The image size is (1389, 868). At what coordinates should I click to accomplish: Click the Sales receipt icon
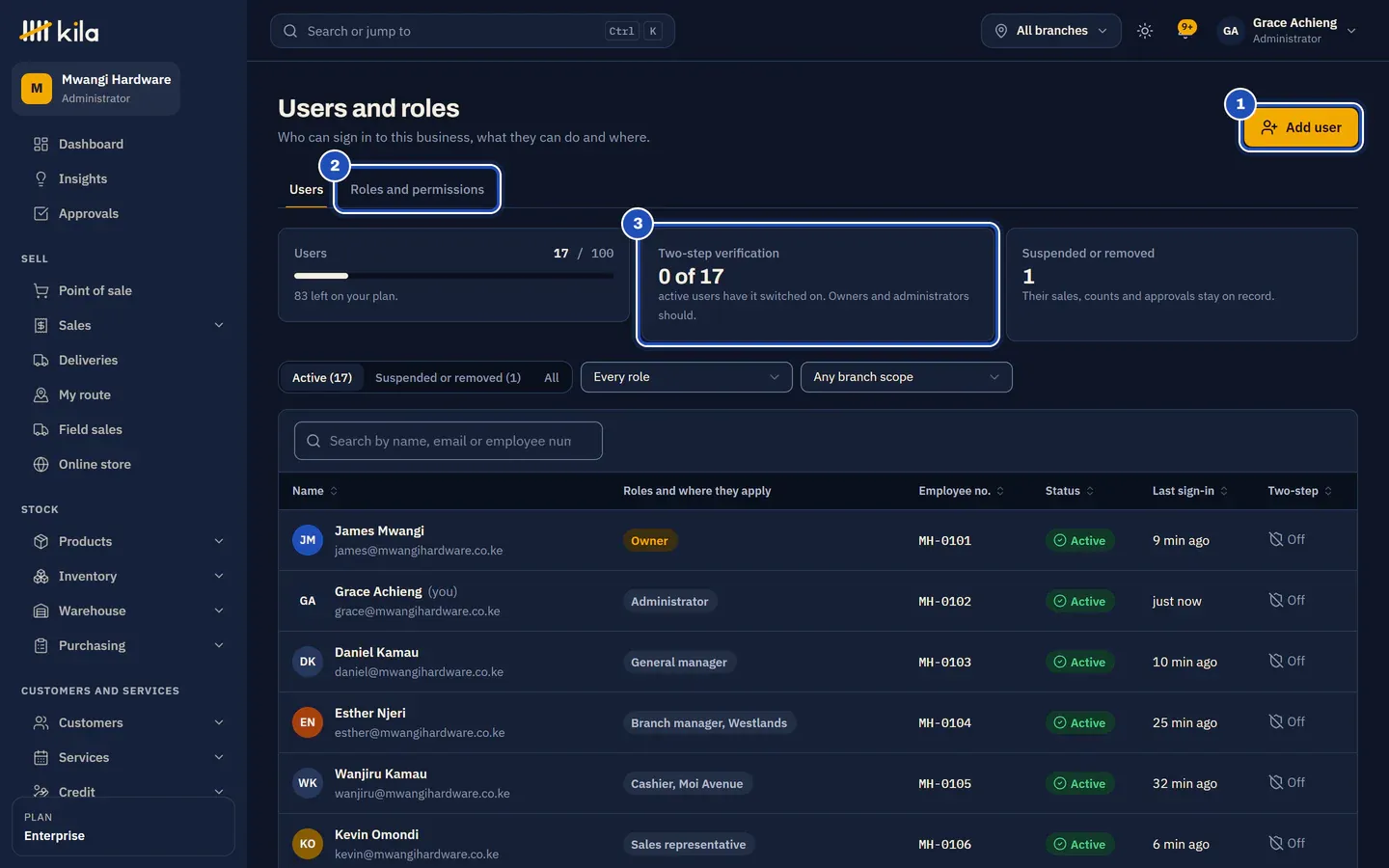(x=41, y=326)
